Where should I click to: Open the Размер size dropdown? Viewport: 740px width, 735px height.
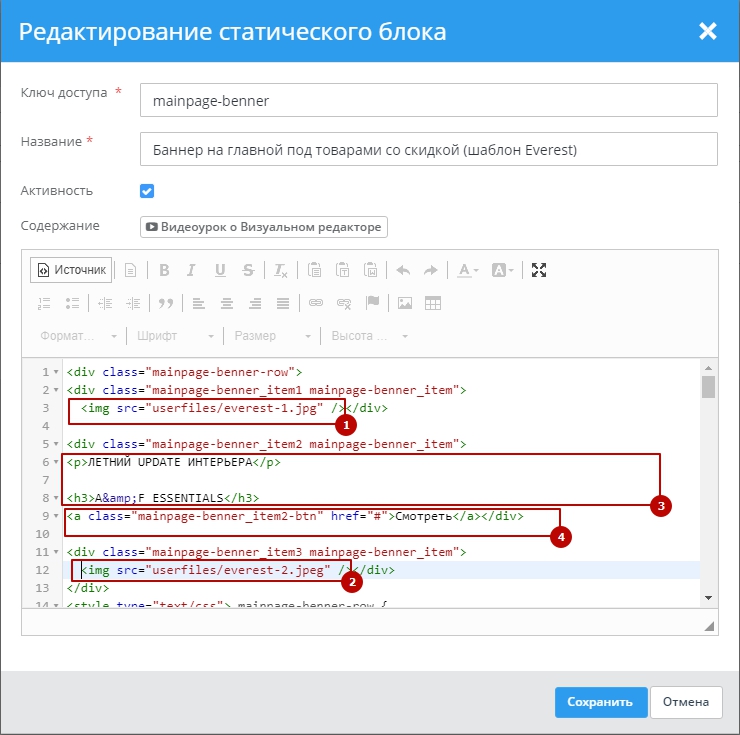[x=270, y=336]
